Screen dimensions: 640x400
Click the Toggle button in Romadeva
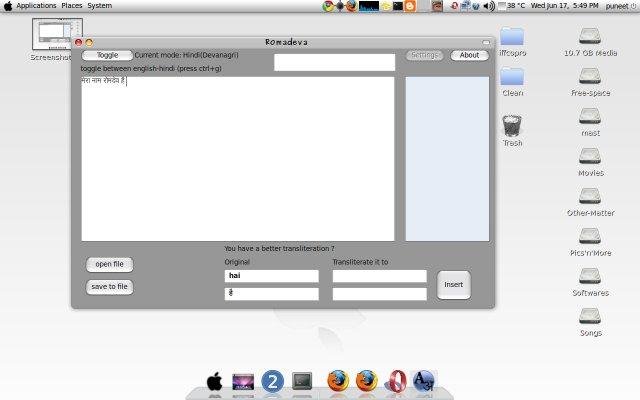coord(107,55)
